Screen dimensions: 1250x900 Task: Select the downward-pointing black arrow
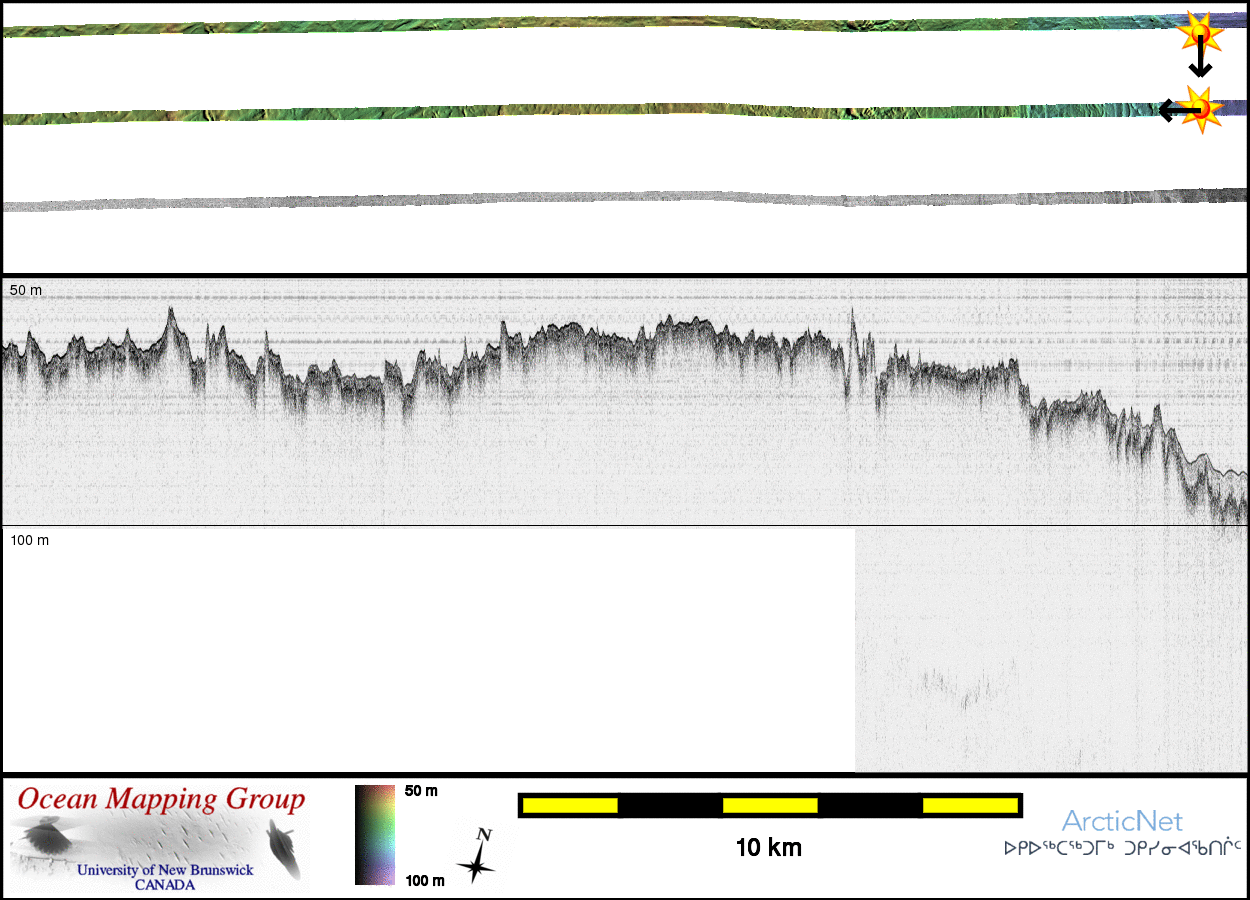tap(1200, 62)
